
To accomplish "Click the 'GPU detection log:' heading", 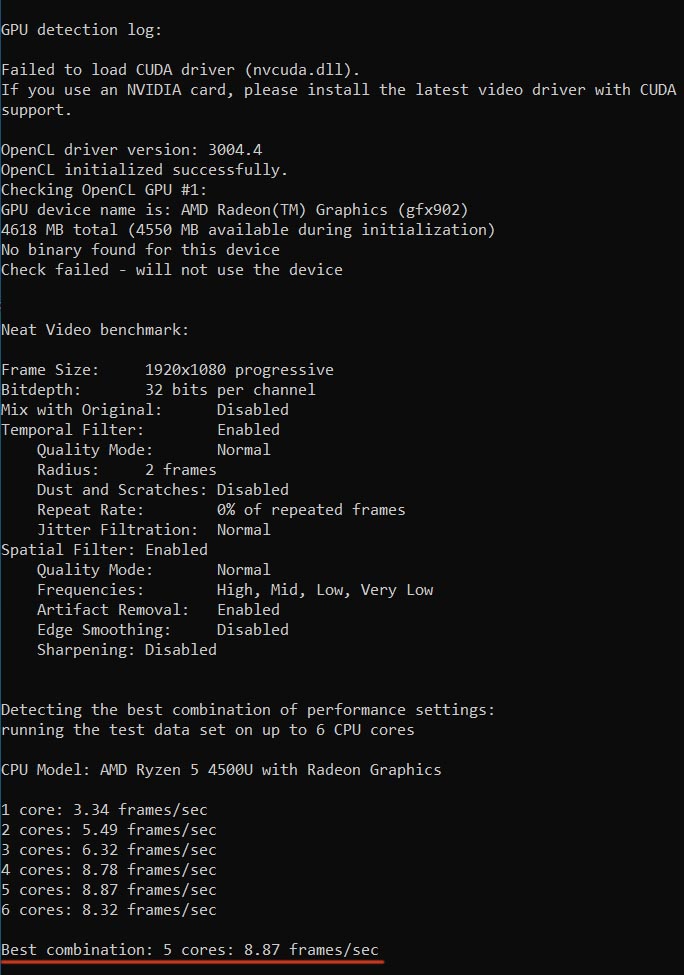I will point(81,30).
